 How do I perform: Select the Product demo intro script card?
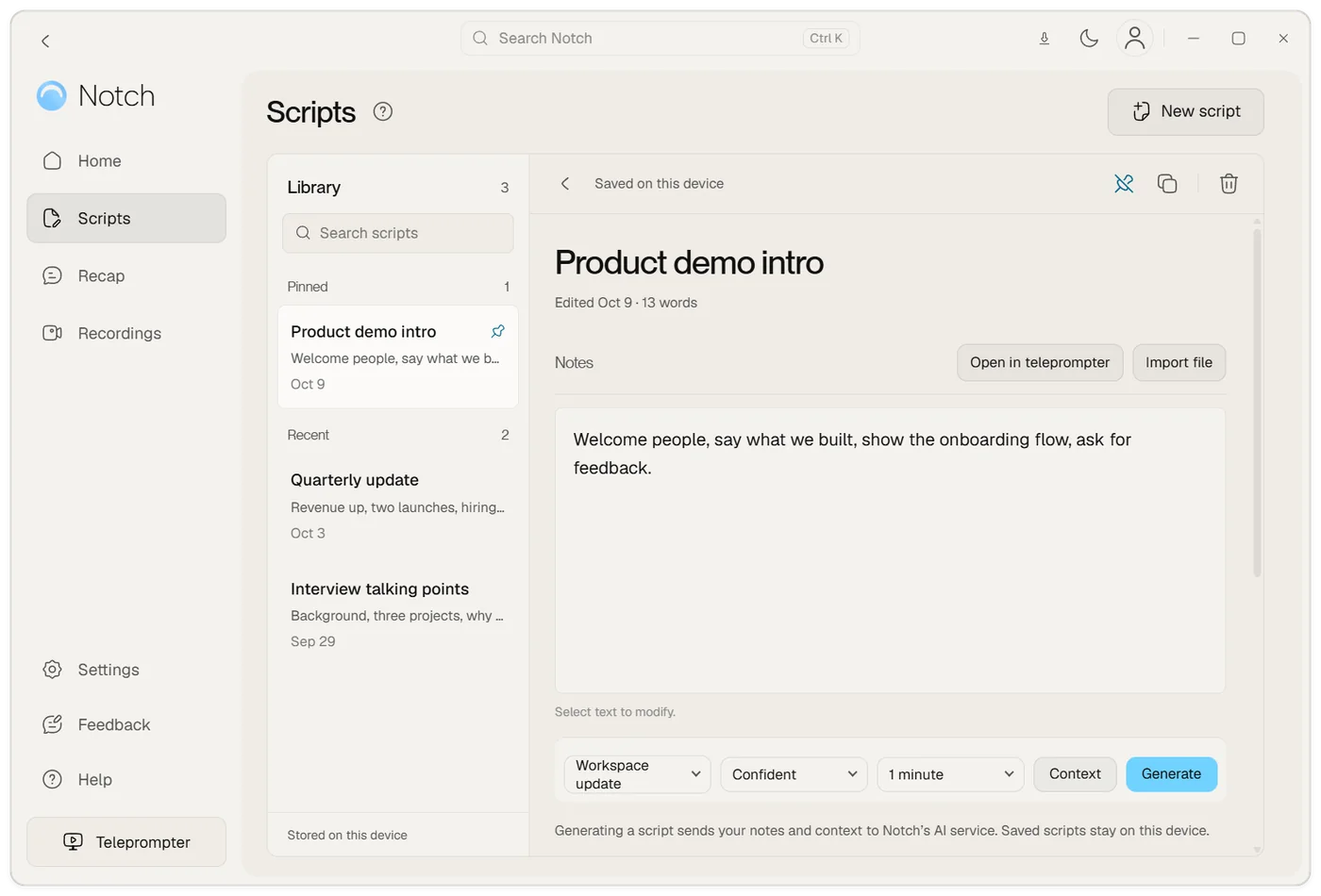pyautogui.click(x=397, y=357)
